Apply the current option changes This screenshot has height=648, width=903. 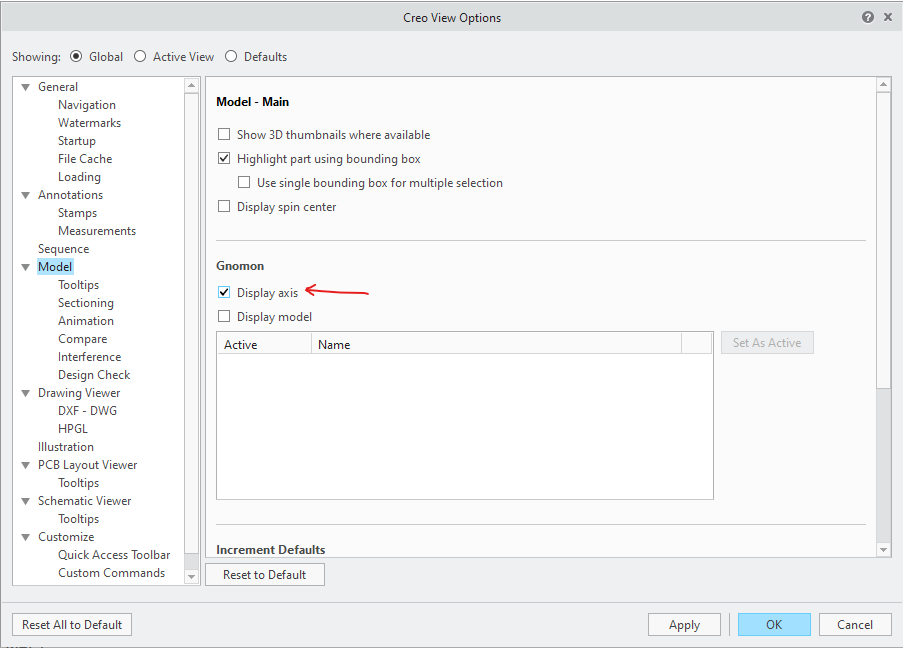coord(684,624)
